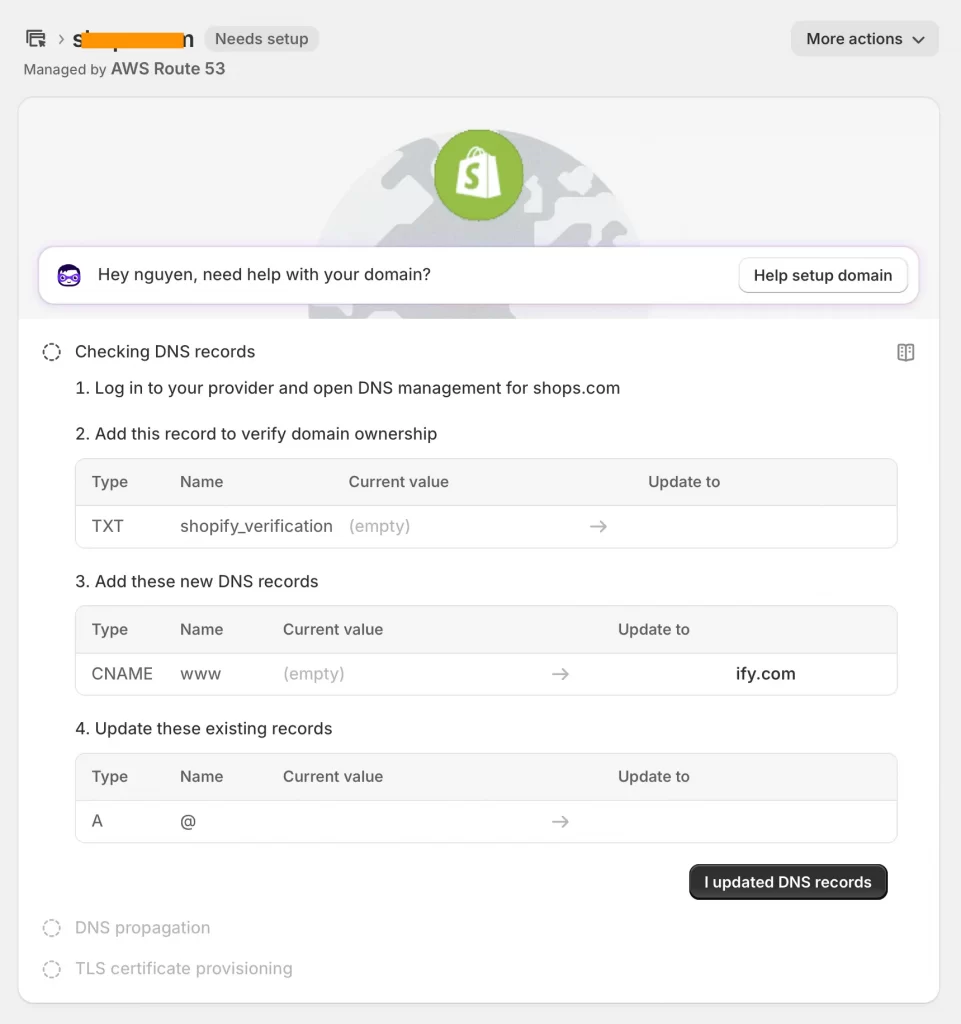Image resolution: width=961 pixels, height=1024 pixels.
Task: Click the AWS Route 53 provider text
Action: point(168,69)
